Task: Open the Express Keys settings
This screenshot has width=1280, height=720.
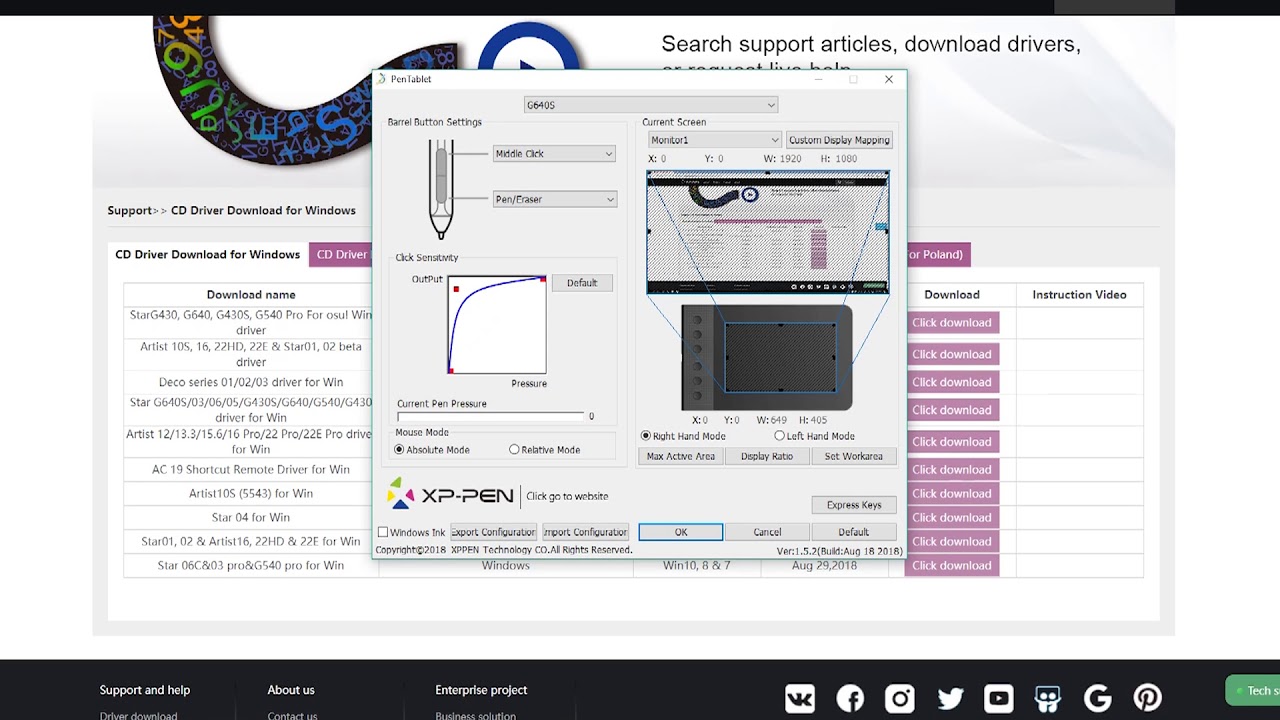Action: click(x=854, y=505)
